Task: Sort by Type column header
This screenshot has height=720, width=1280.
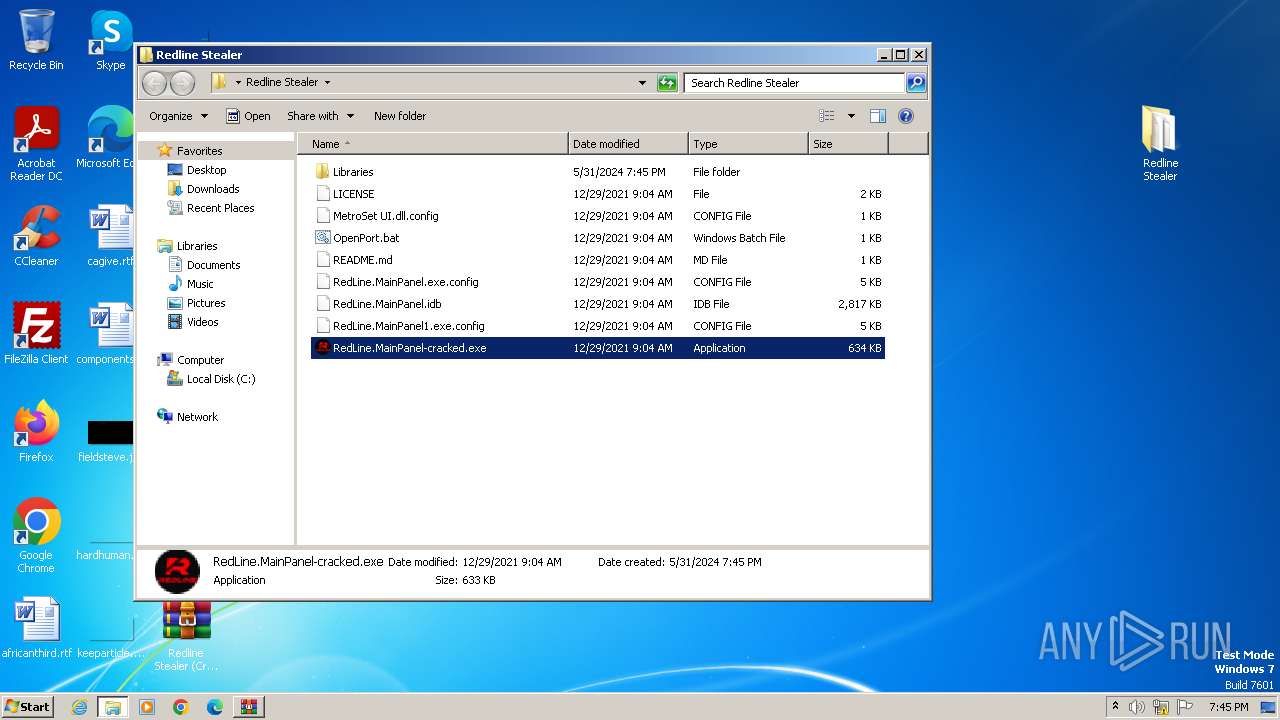Action: tap(748, 144)
